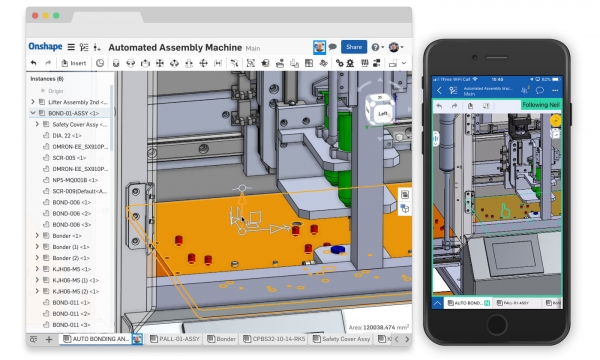Image resolution: width=600 pixels, height=360 pixels.
Task: Switch to the Bonder tab
Action: 222,339
